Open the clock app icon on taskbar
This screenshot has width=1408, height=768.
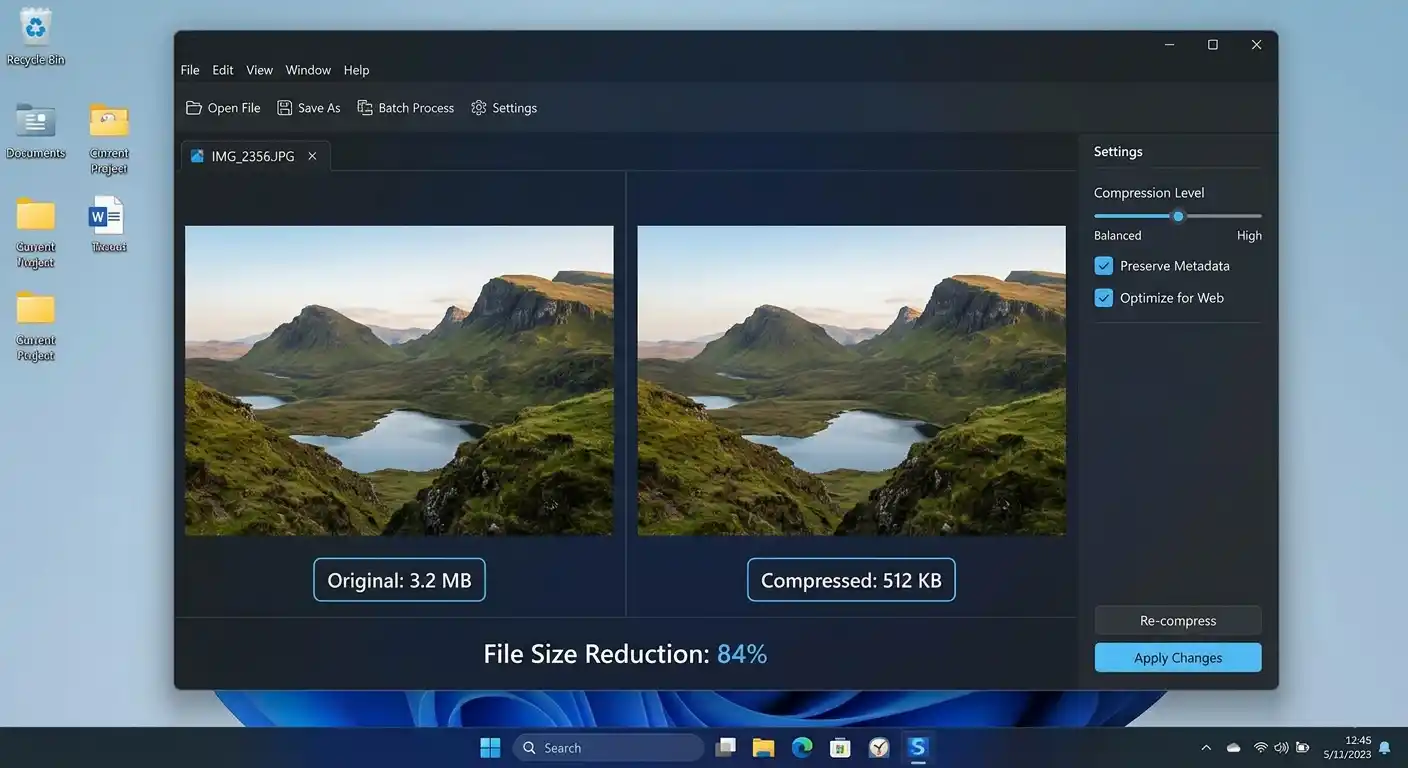[879, 748]
